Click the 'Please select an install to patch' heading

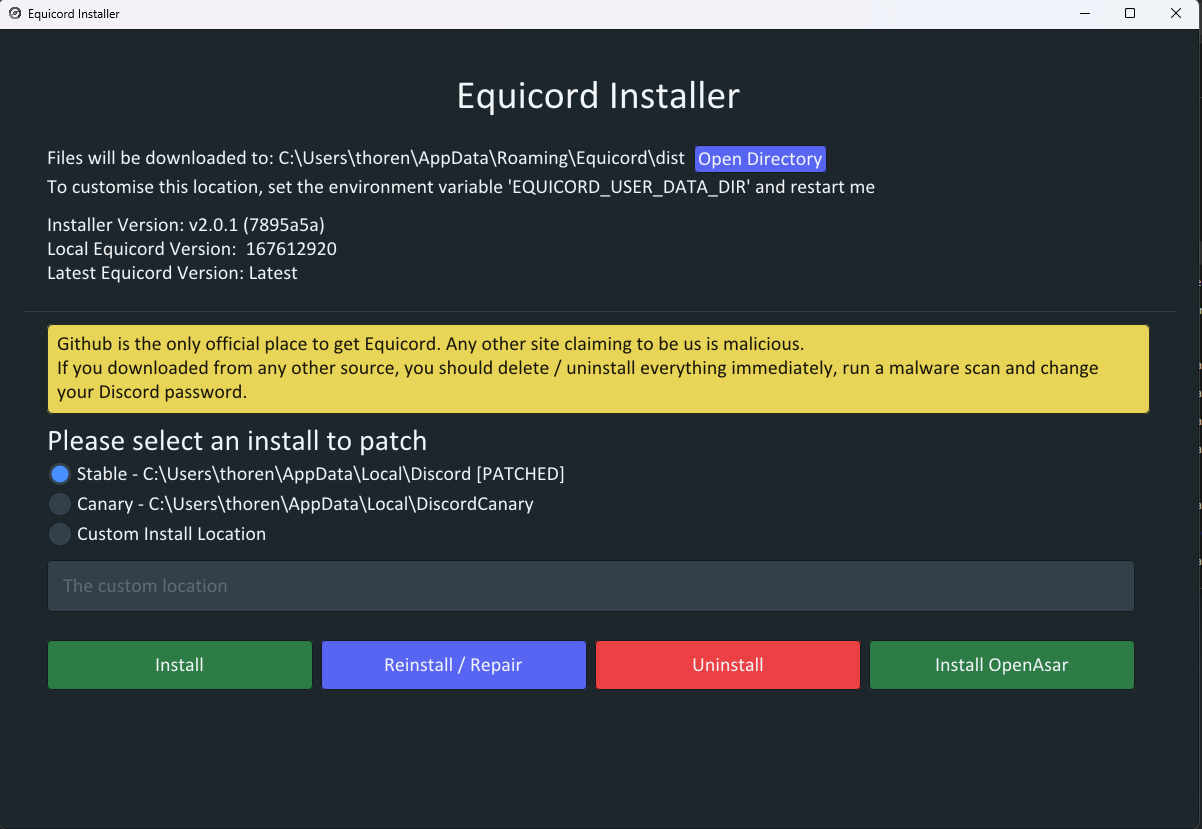(x=237, y=441)
